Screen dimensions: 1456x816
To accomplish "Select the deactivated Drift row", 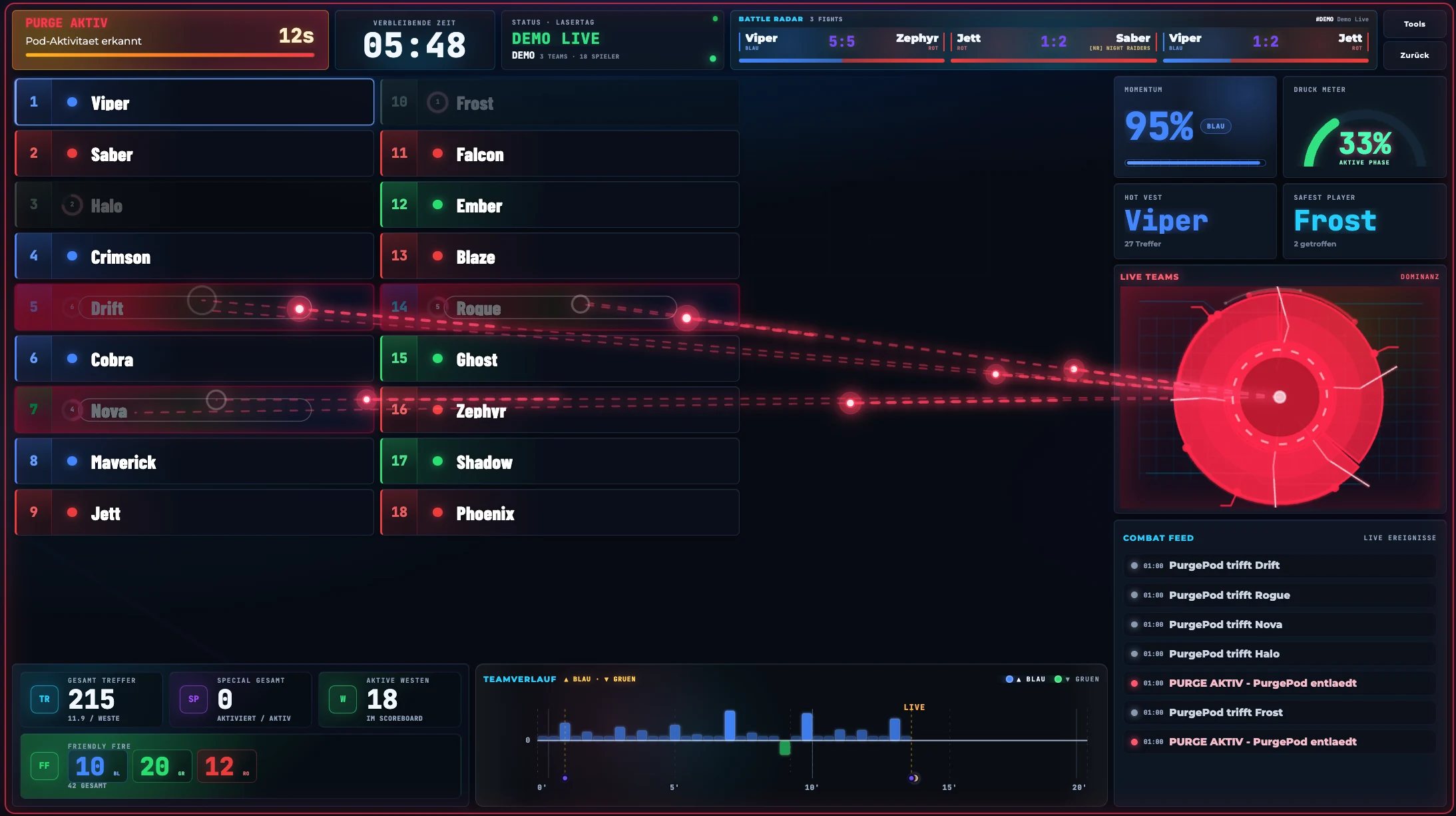I will 194,307.
